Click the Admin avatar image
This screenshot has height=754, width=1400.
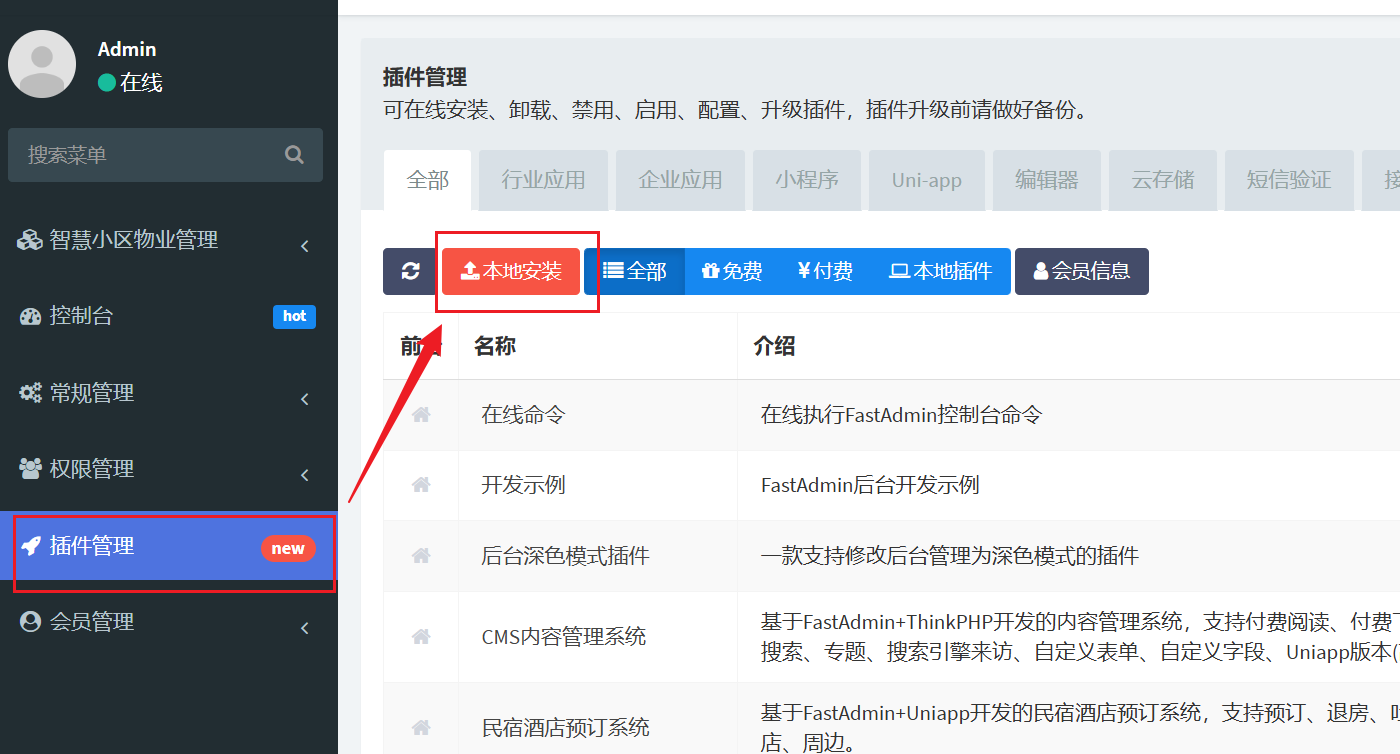click(x=42, y=64)
